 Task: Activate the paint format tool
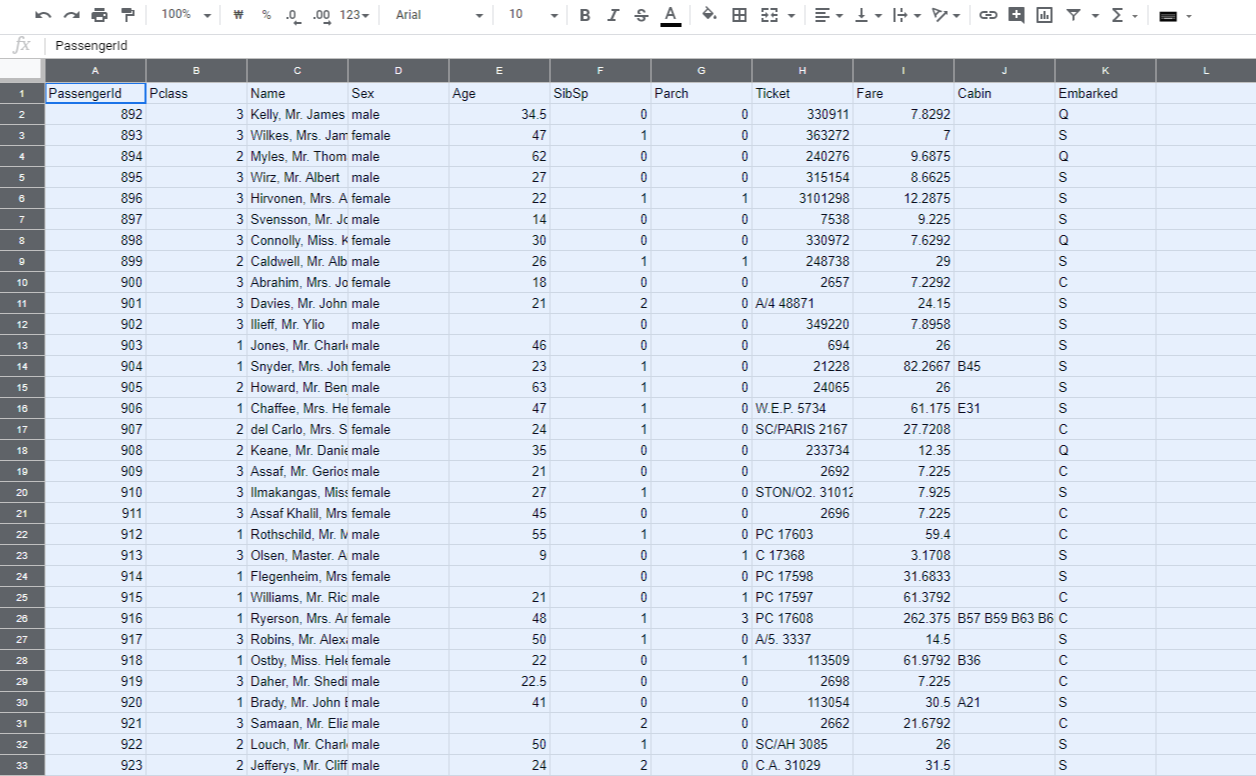click(127, 15)
